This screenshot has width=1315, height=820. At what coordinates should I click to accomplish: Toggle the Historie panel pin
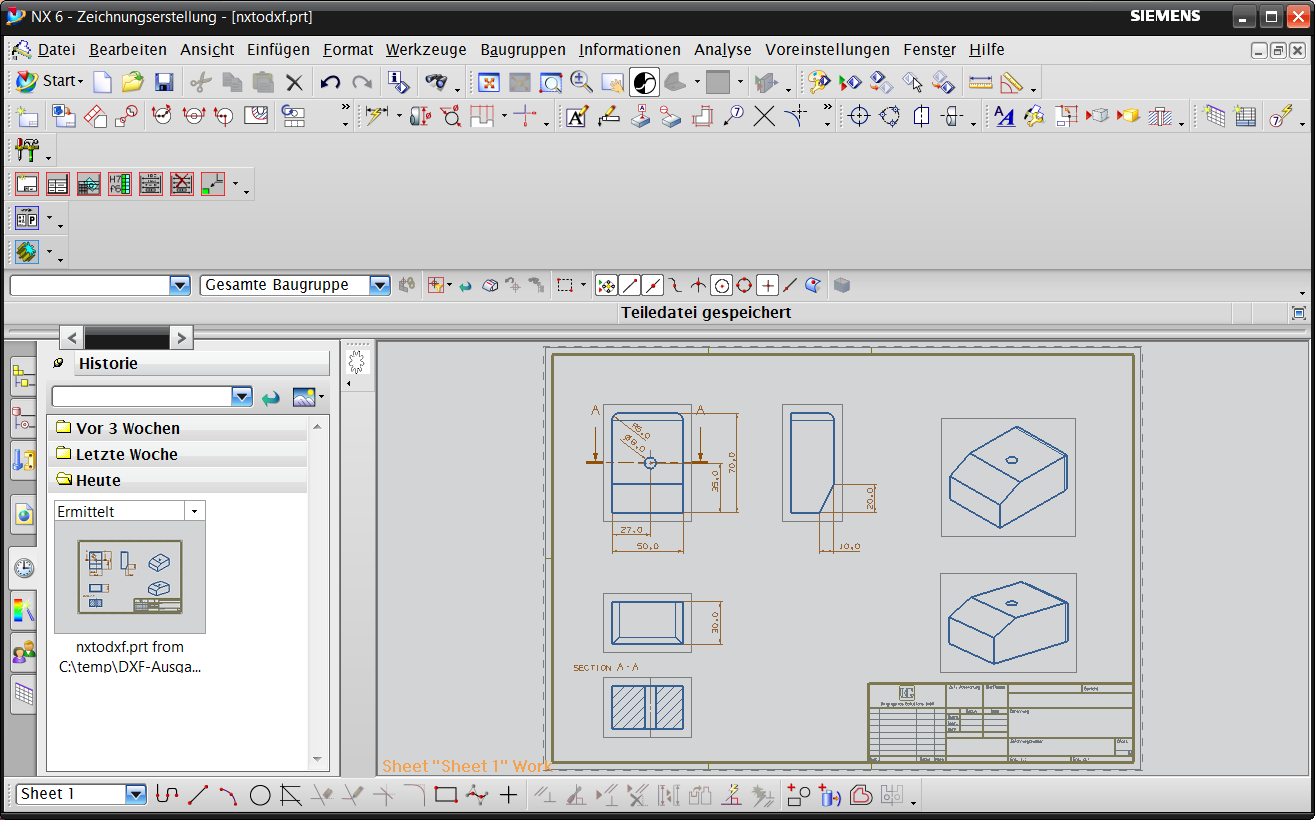tap(59, 363)
